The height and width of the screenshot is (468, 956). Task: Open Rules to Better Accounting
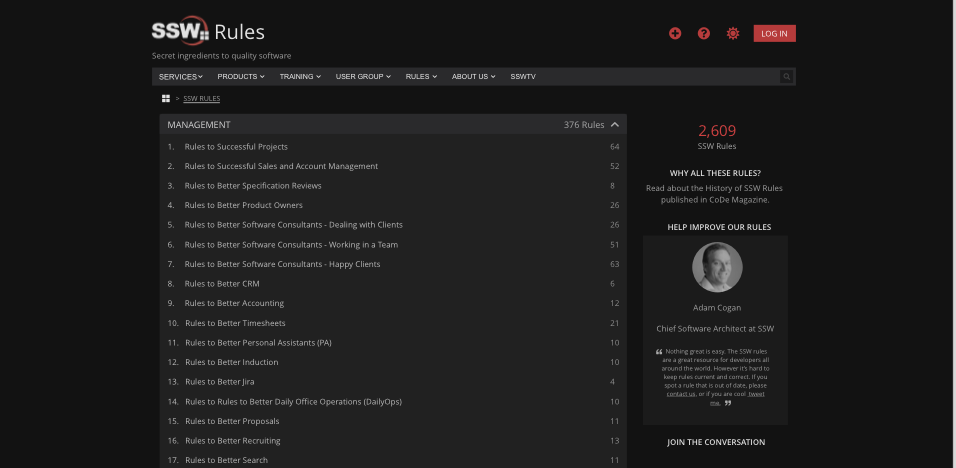point(234,303)
